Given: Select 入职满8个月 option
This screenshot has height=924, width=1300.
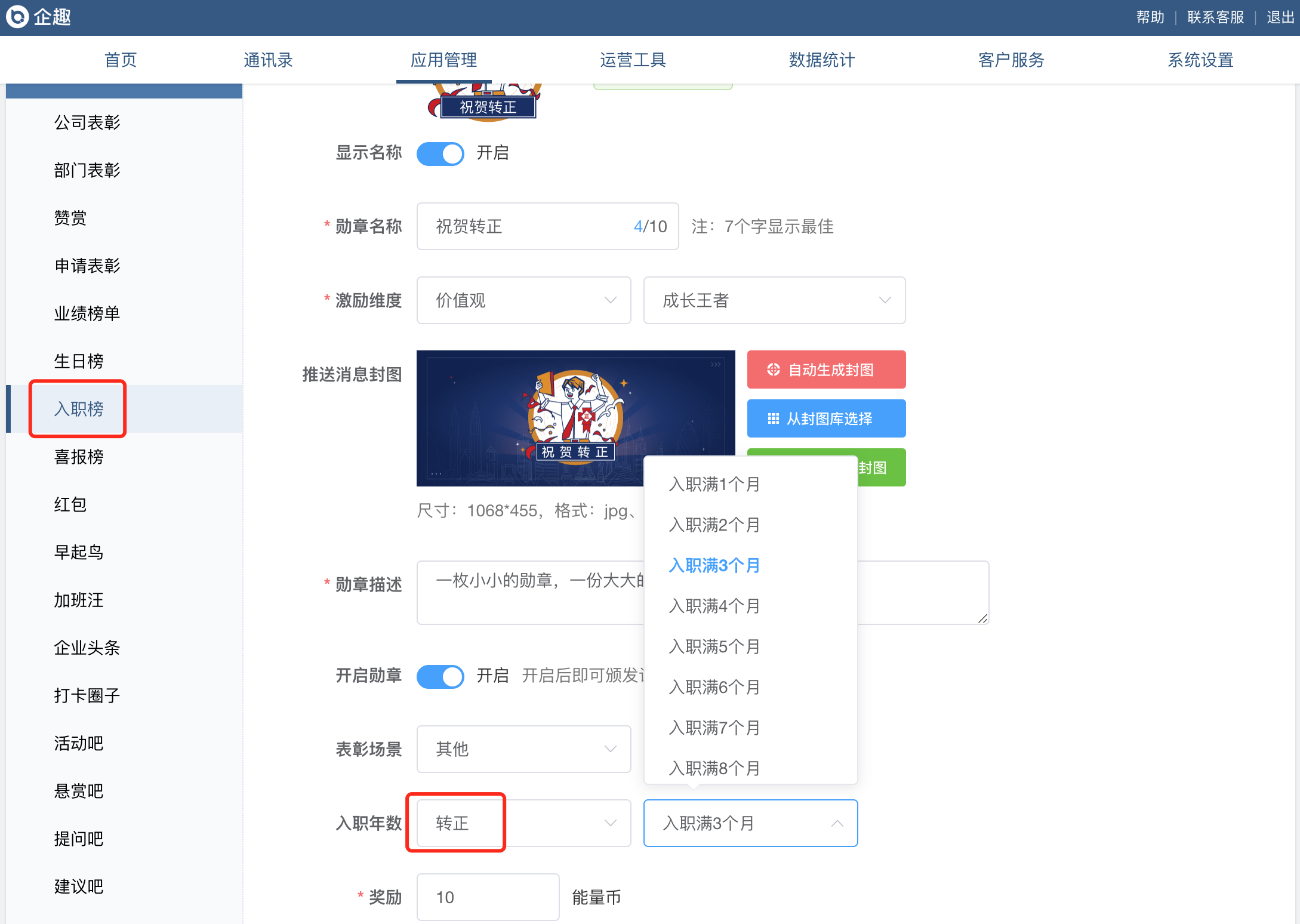Looking at the screenshot, I should [x=750, y=766].
